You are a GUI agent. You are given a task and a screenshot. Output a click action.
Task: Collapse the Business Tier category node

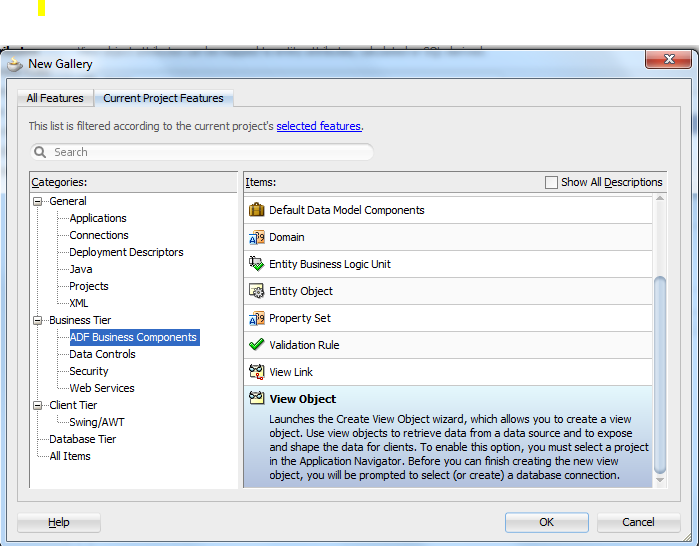pos(37,320)
